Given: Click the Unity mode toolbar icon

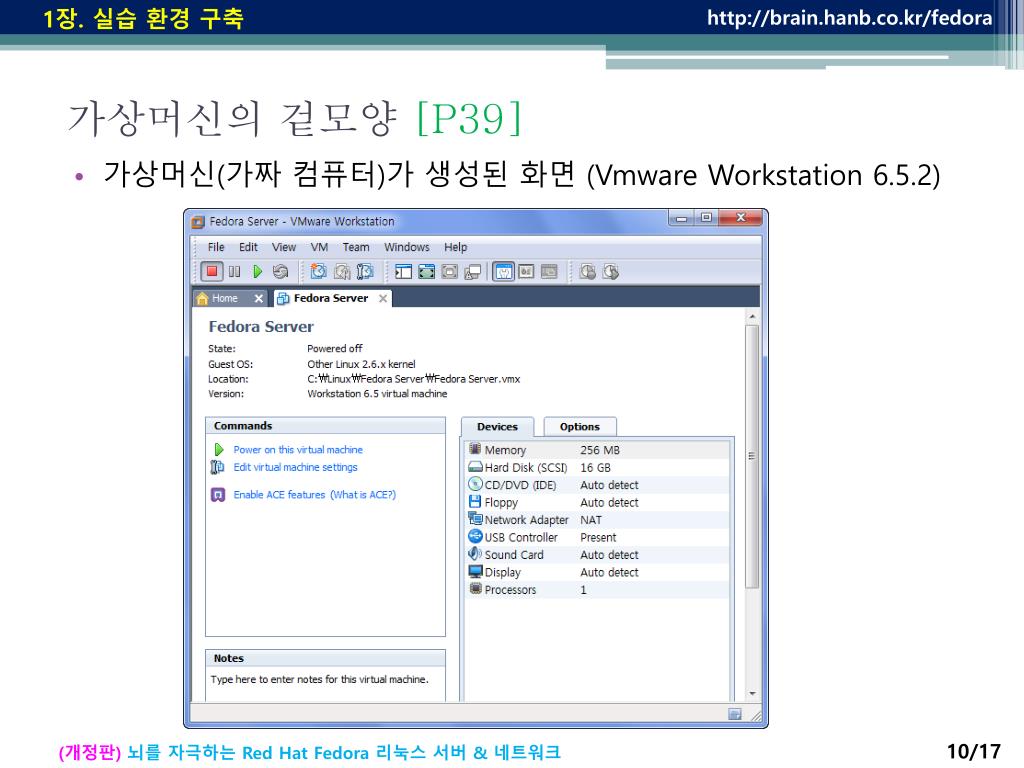Looking at the screenshot, I should pyautogui.click(x=472, y=272).
